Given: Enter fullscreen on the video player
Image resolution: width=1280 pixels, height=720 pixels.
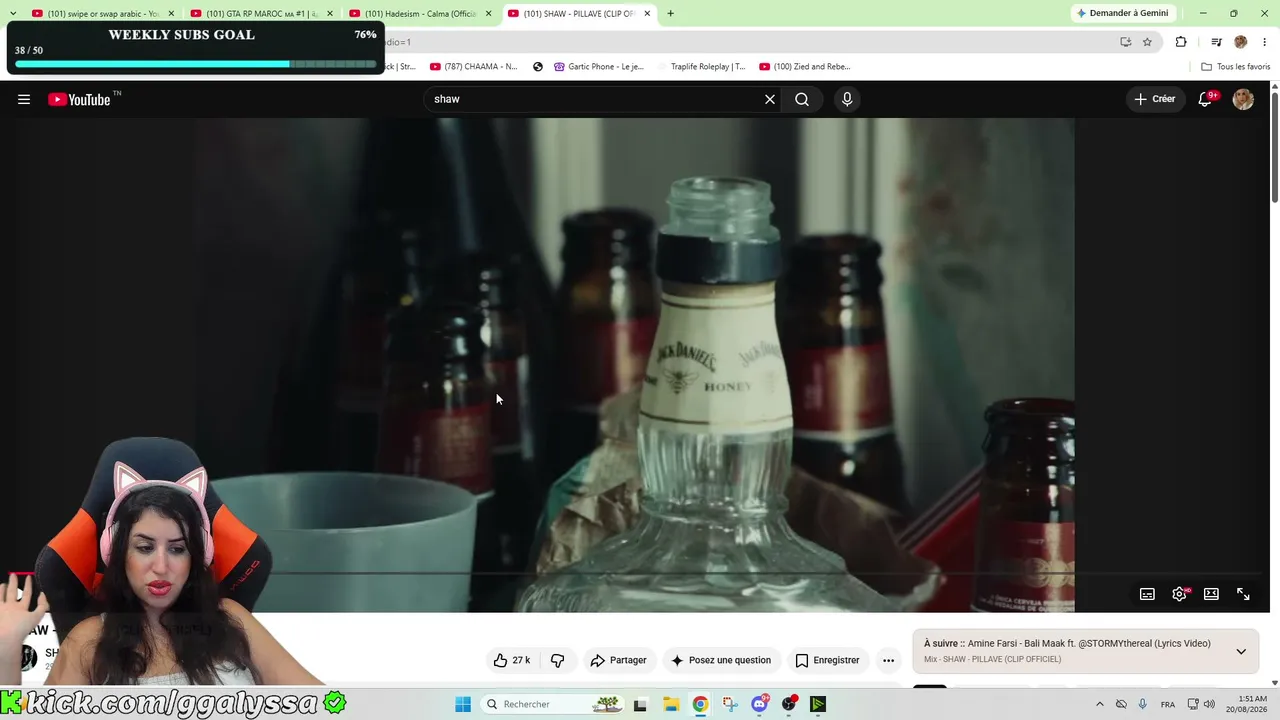Looking at the screenshot, I should click(x=1243, y=594).
